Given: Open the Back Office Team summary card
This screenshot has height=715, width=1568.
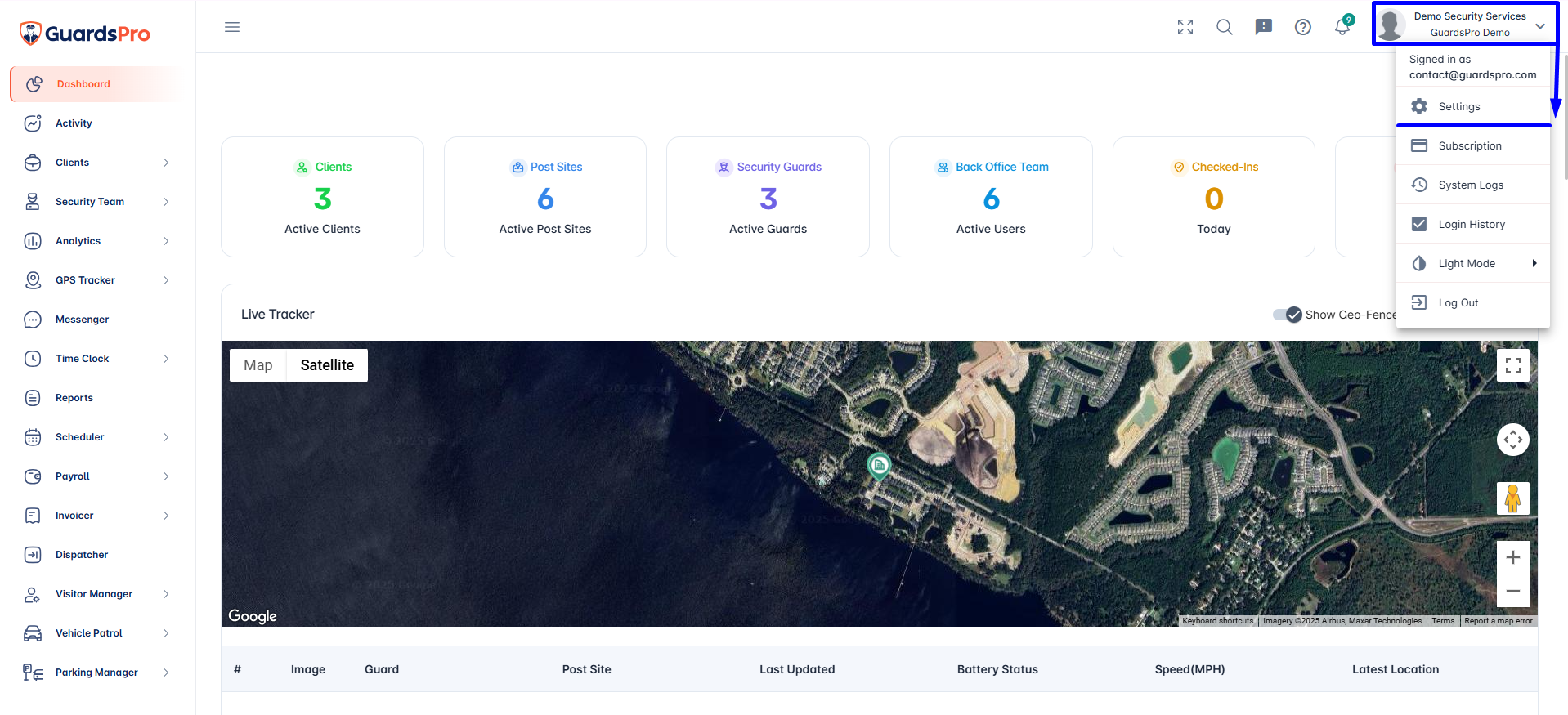Looking at the screenshot, I should [991, 197].
